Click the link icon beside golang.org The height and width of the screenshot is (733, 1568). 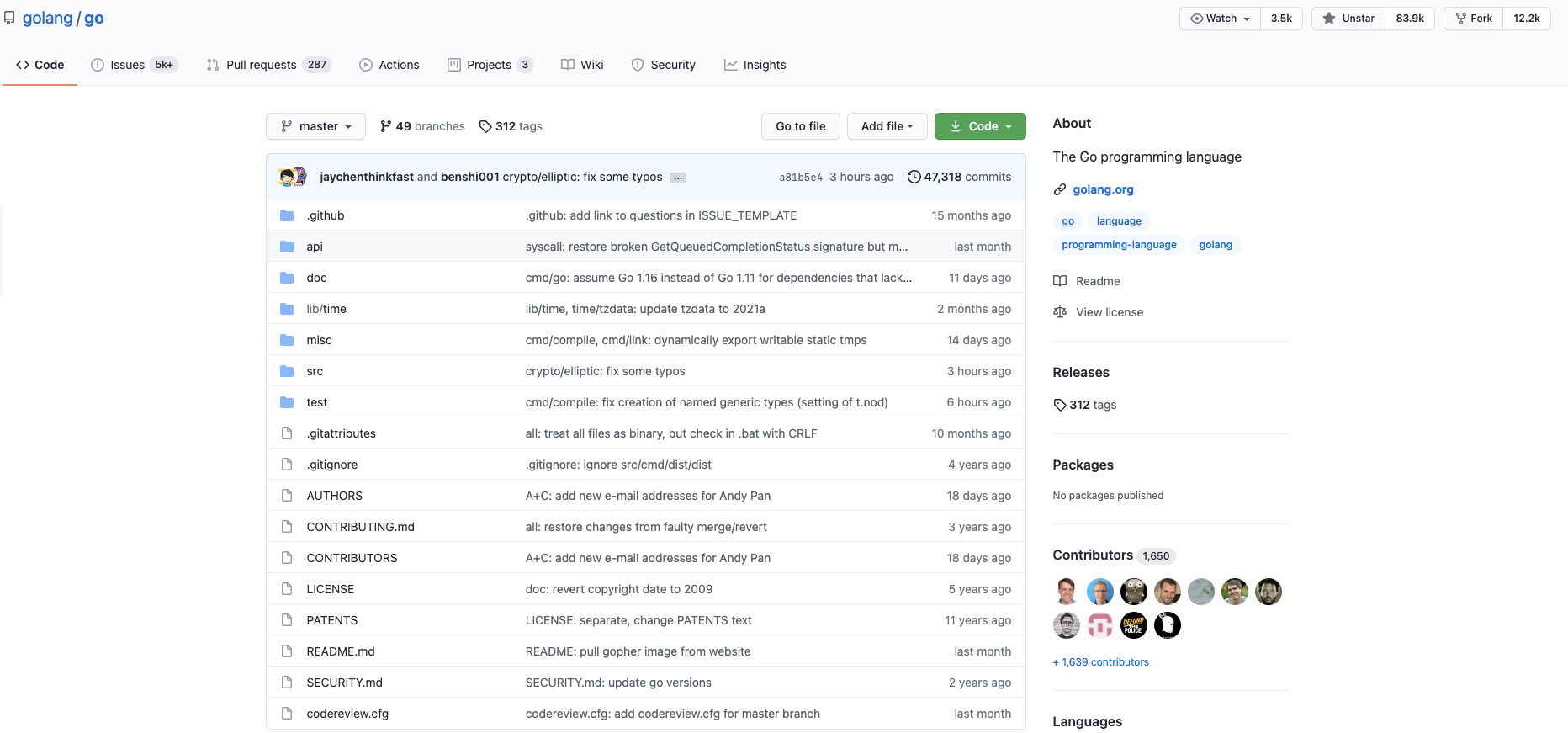click(x=1060, y=189)
